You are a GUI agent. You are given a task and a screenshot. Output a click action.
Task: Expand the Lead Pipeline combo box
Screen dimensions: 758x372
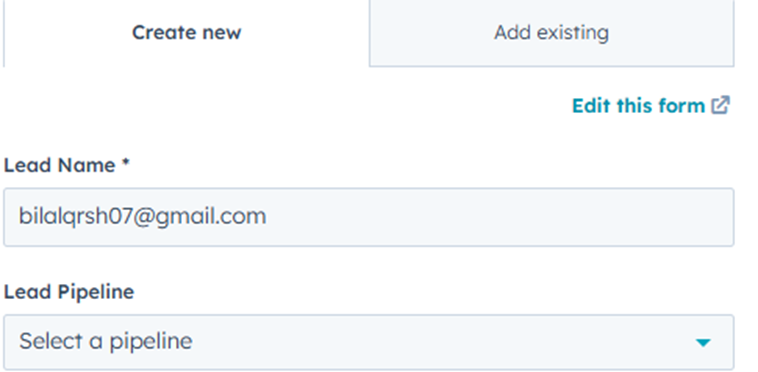coord(369,342)
